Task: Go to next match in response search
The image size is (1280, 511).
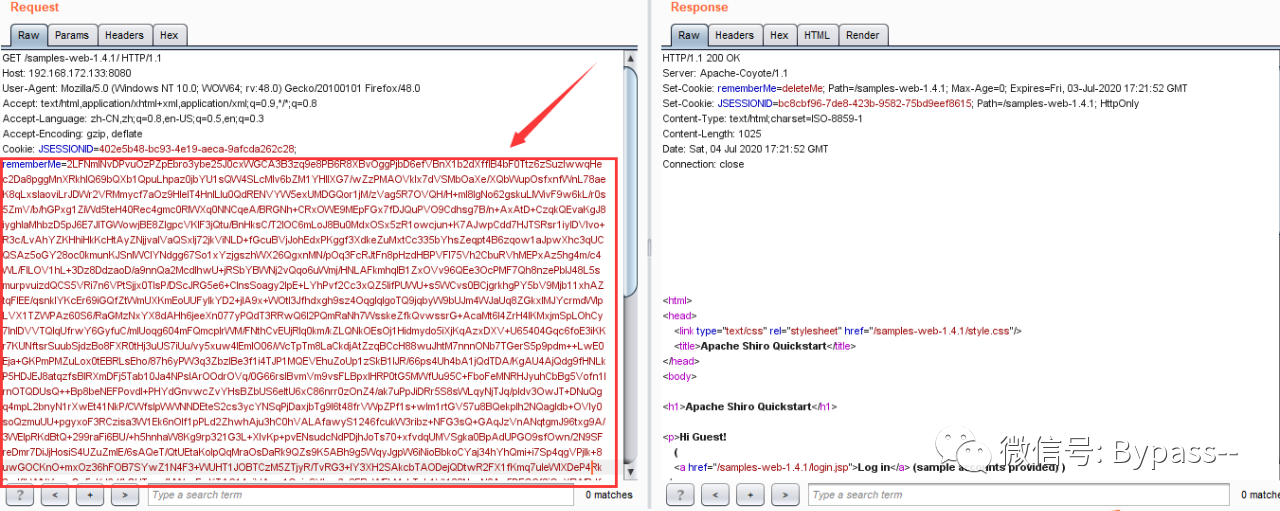Action: coord(786,494)
